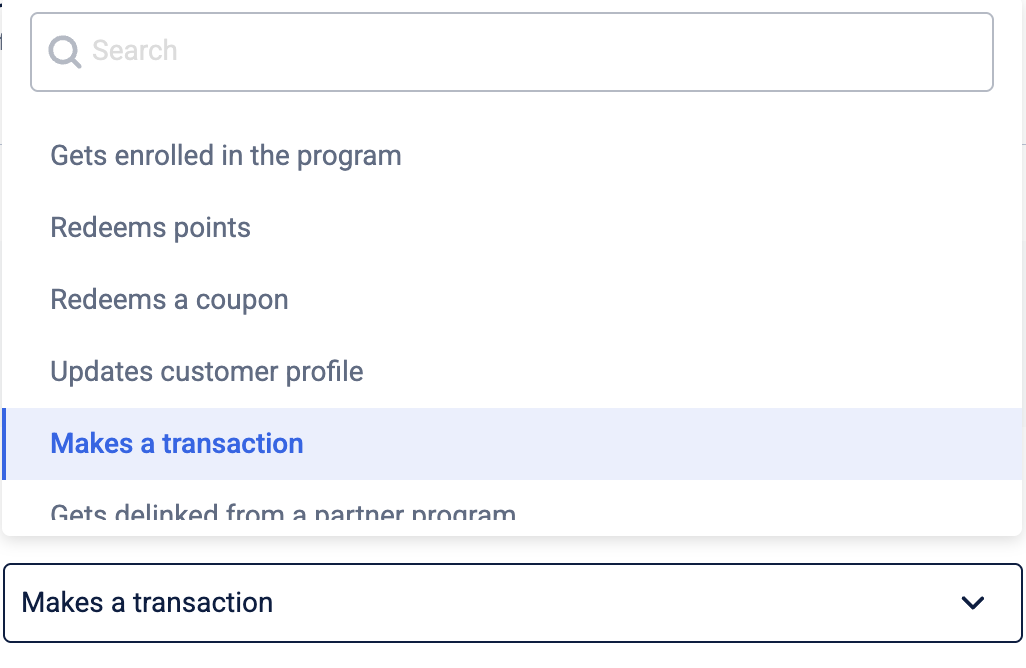
Task: Choose the "Redeems points" option
Action: tap(151, 228)
